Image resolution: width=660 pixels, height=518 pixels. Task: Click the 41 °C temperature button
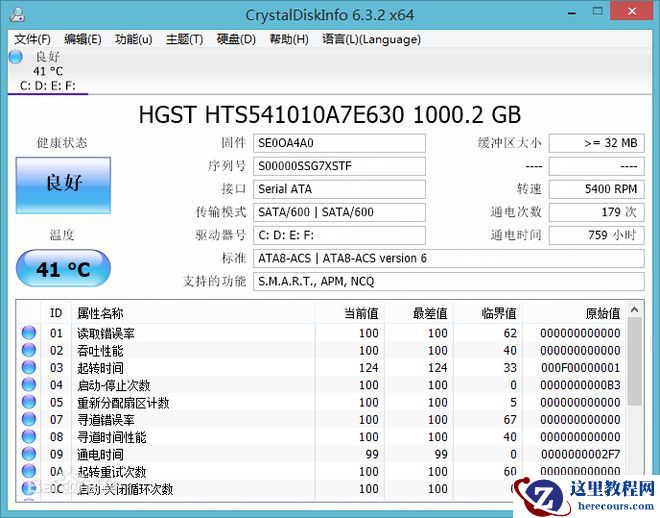63,268
